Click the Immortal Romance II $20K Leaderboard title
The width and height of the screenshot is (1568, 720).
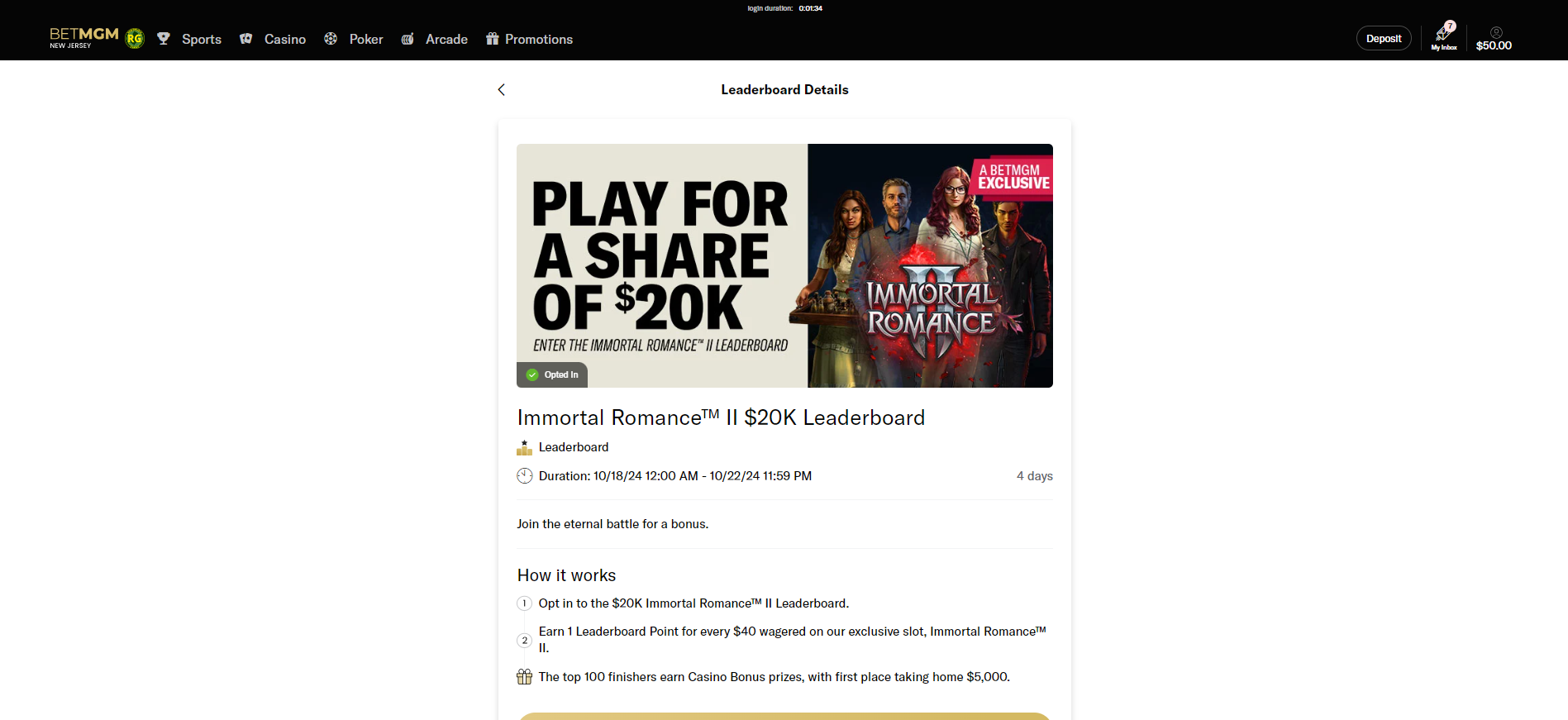pyautogui.click(x=721, y=417)
